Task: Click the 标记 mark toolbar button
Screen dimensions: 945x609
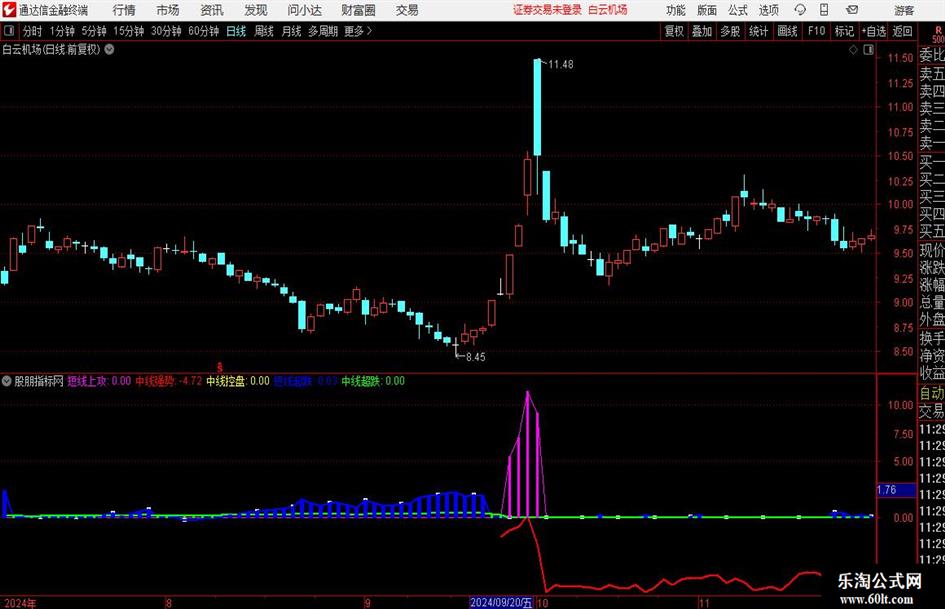Action: 844,31
